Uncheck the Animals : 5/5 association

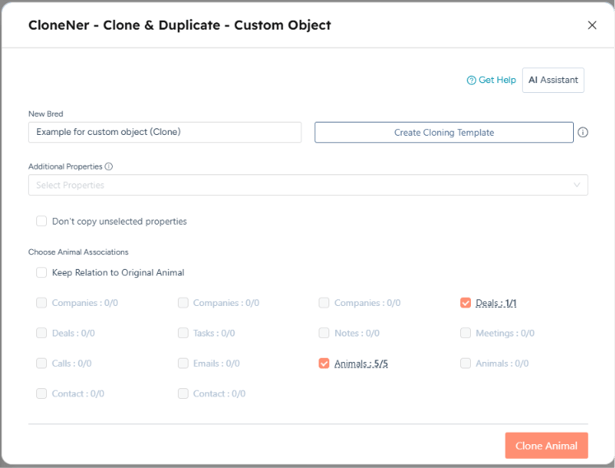pos(324,363)
